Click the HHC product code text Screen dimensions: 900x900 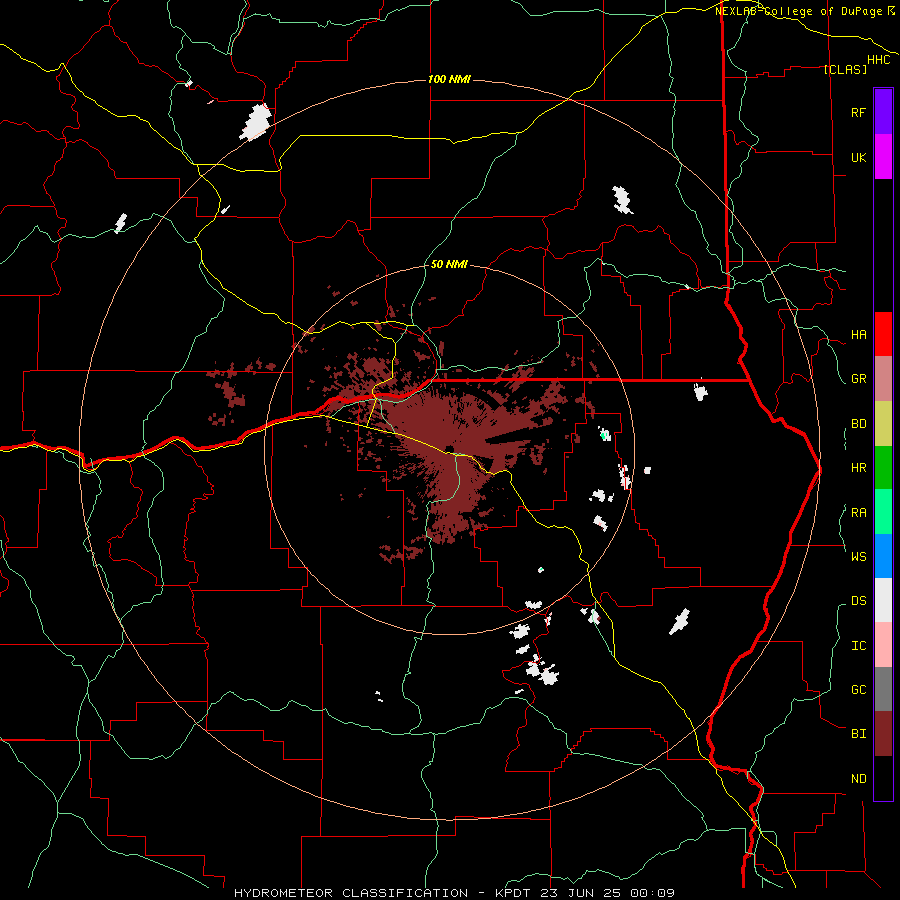[x=878, y=60]
